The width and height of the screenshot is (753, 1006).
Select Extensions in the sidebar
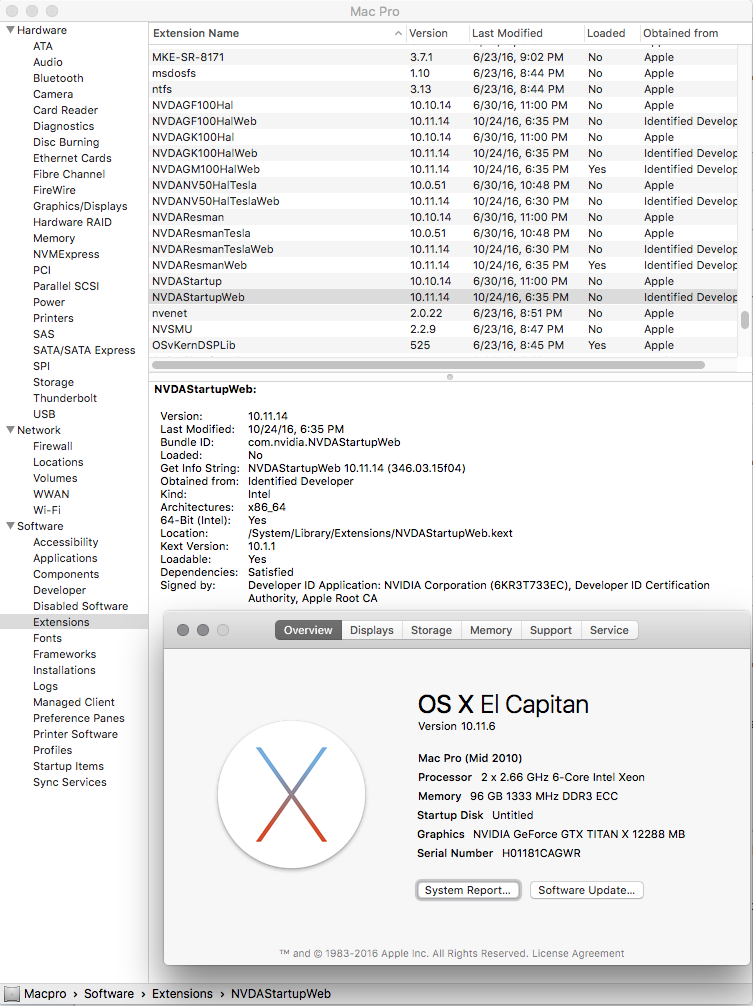[x=74, y=622]
